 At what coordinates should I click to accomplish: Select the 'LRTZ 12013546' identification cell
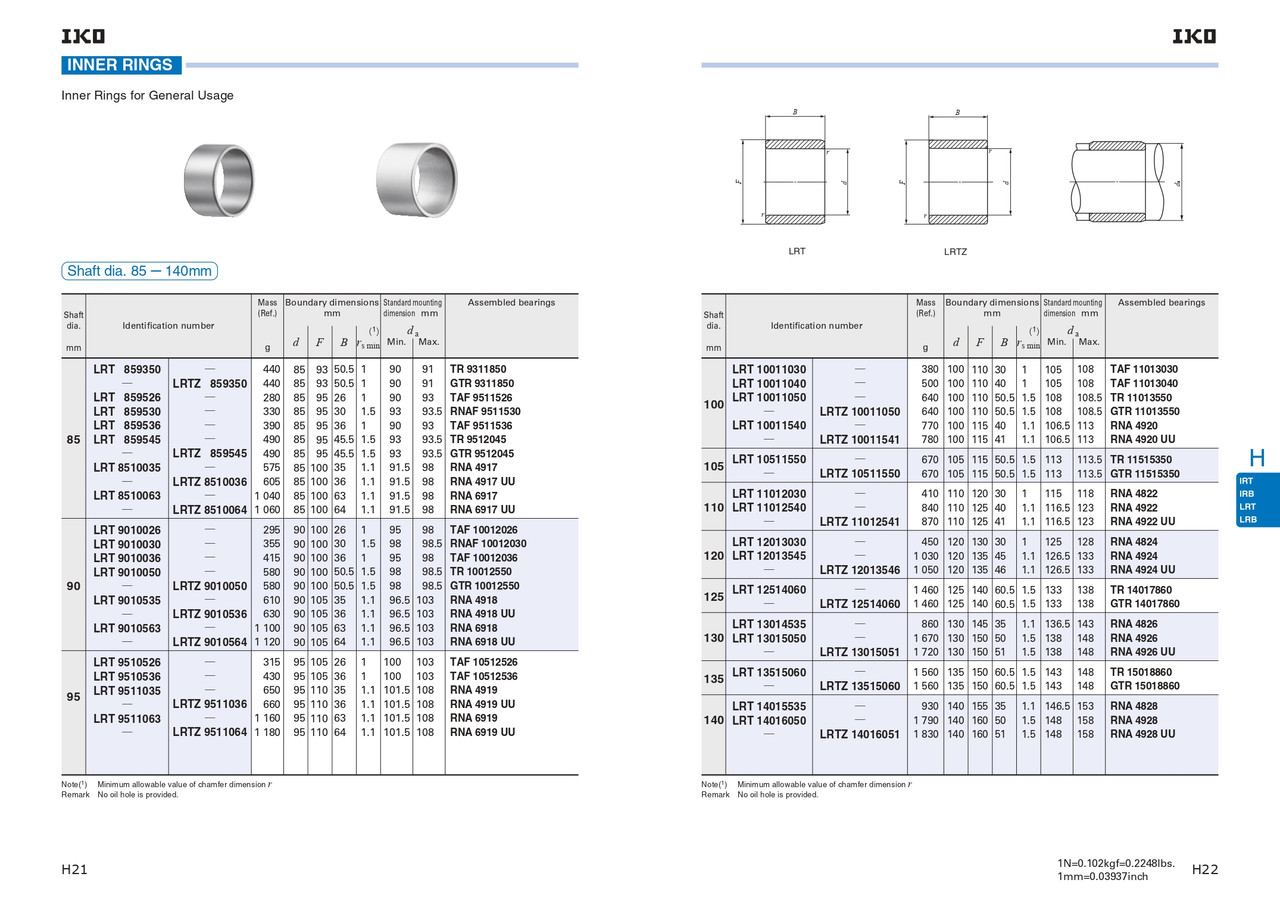(860, 569)
